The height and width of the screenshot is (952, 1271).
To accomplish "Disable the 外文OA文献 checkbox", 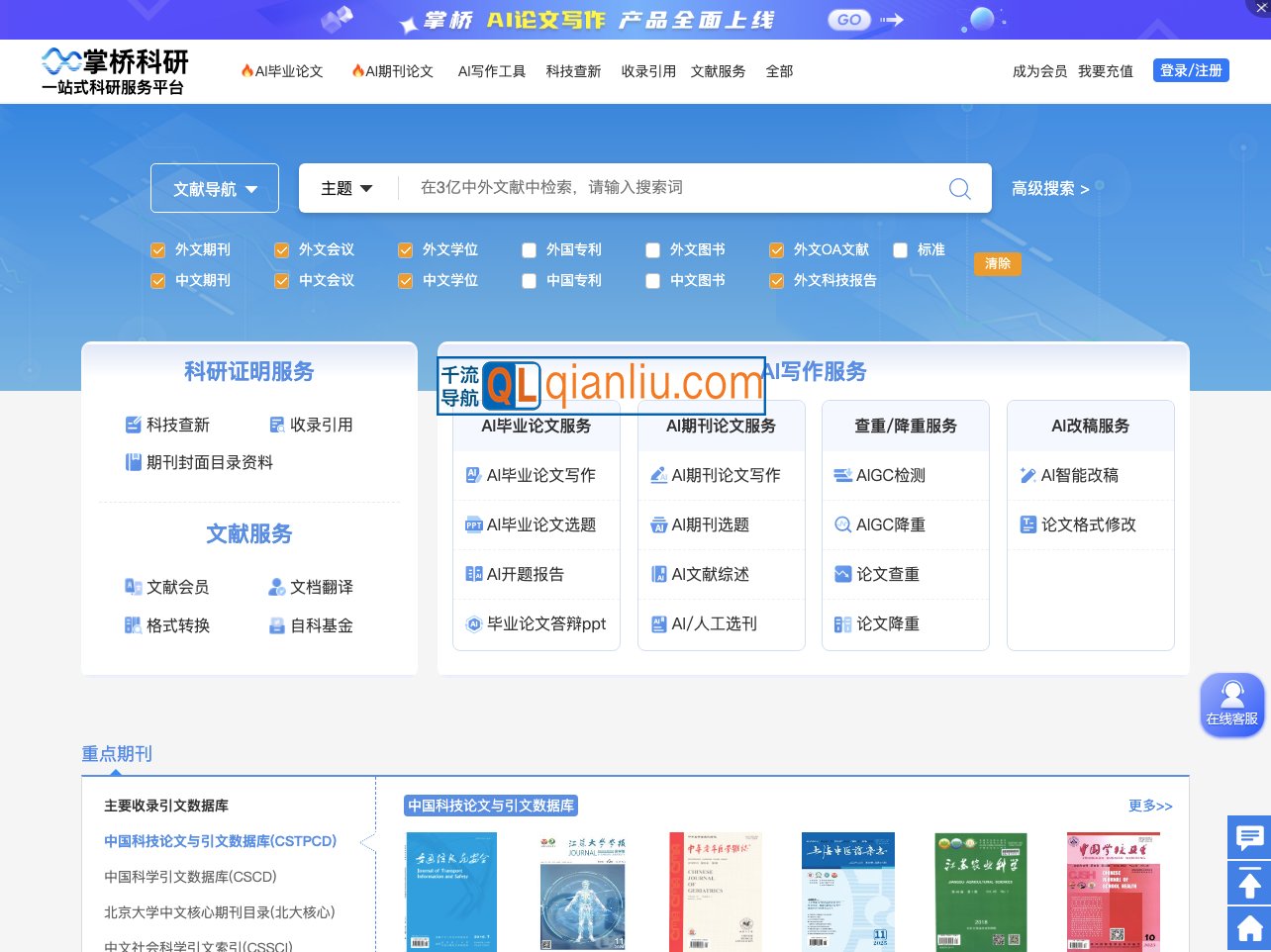I will (x=776, y=250).
